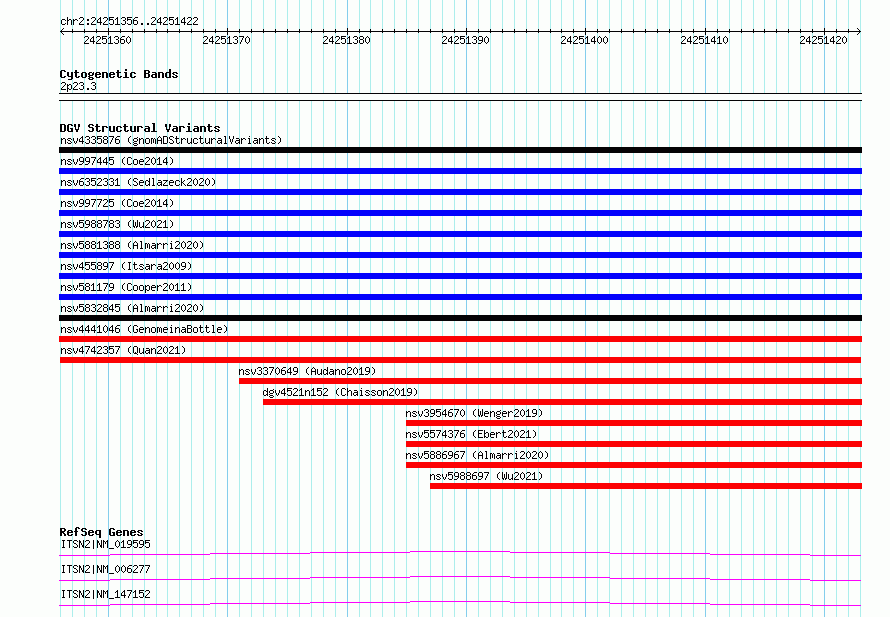Click the black bar under nsv4335876

click(x=460, y=150)
